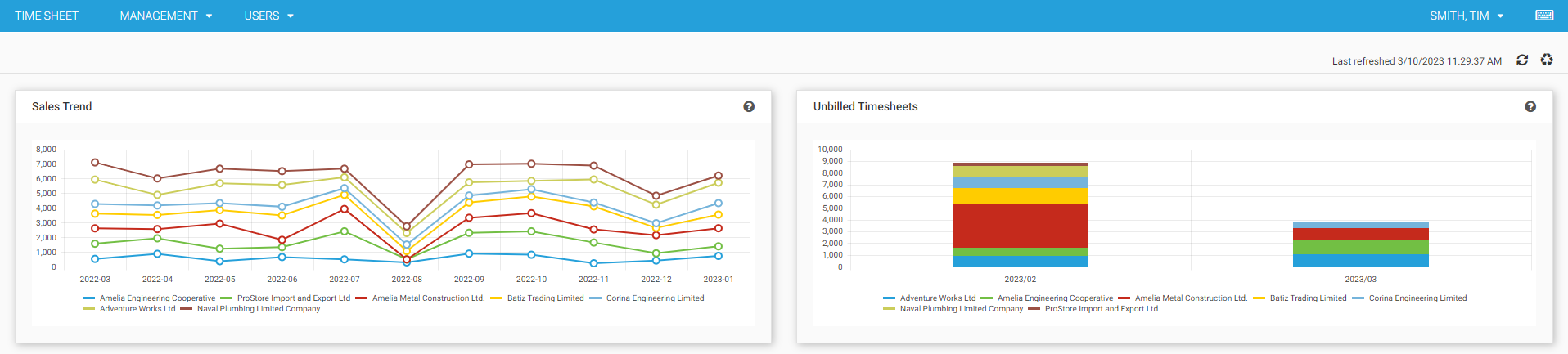Click the refresh dashboard arrows icon
The image size is (1568, 354).
[1522, 60]
